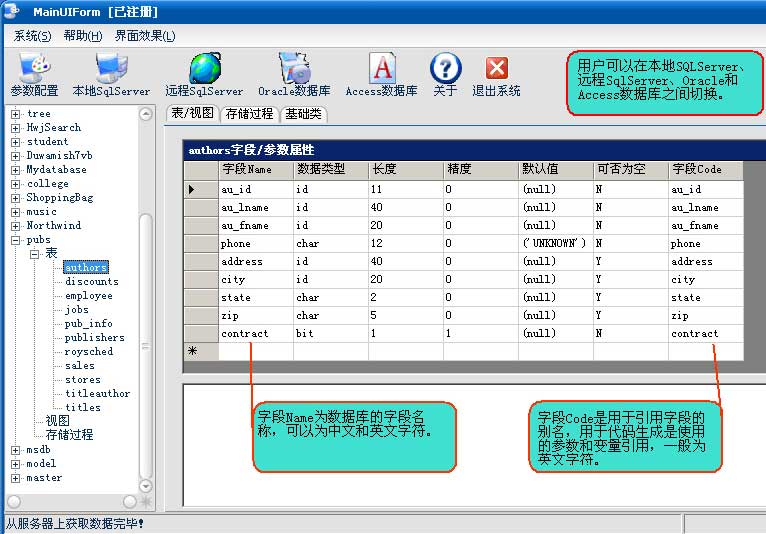Click the 字段Name column header
Screen dimensions: 766x534
point(255,170)
